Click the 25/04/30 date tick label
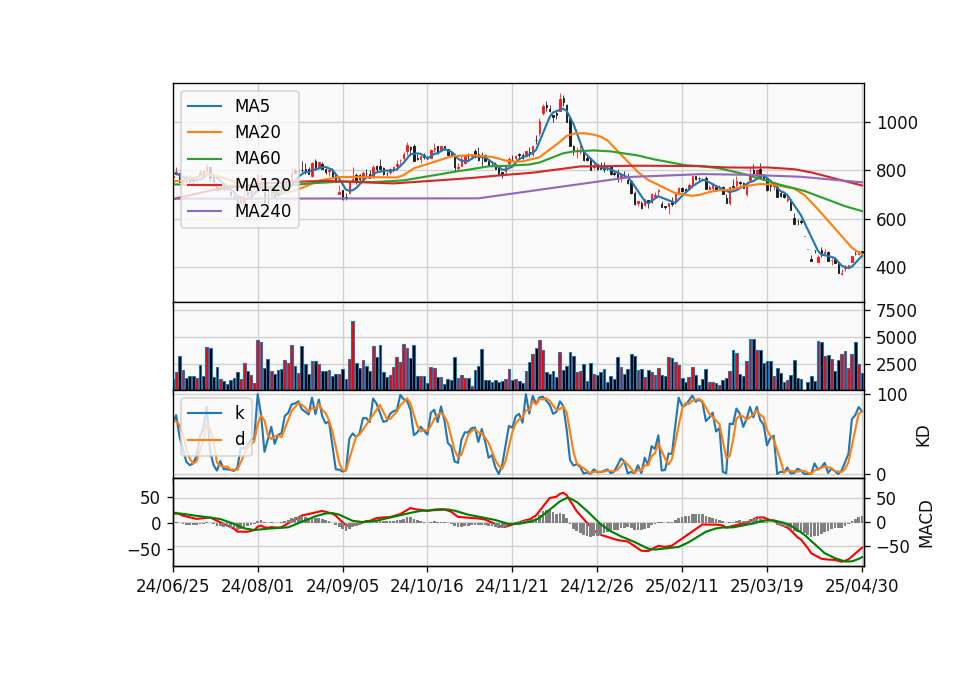The height and width of the screenshot is (690, 960). click(862, 586)
